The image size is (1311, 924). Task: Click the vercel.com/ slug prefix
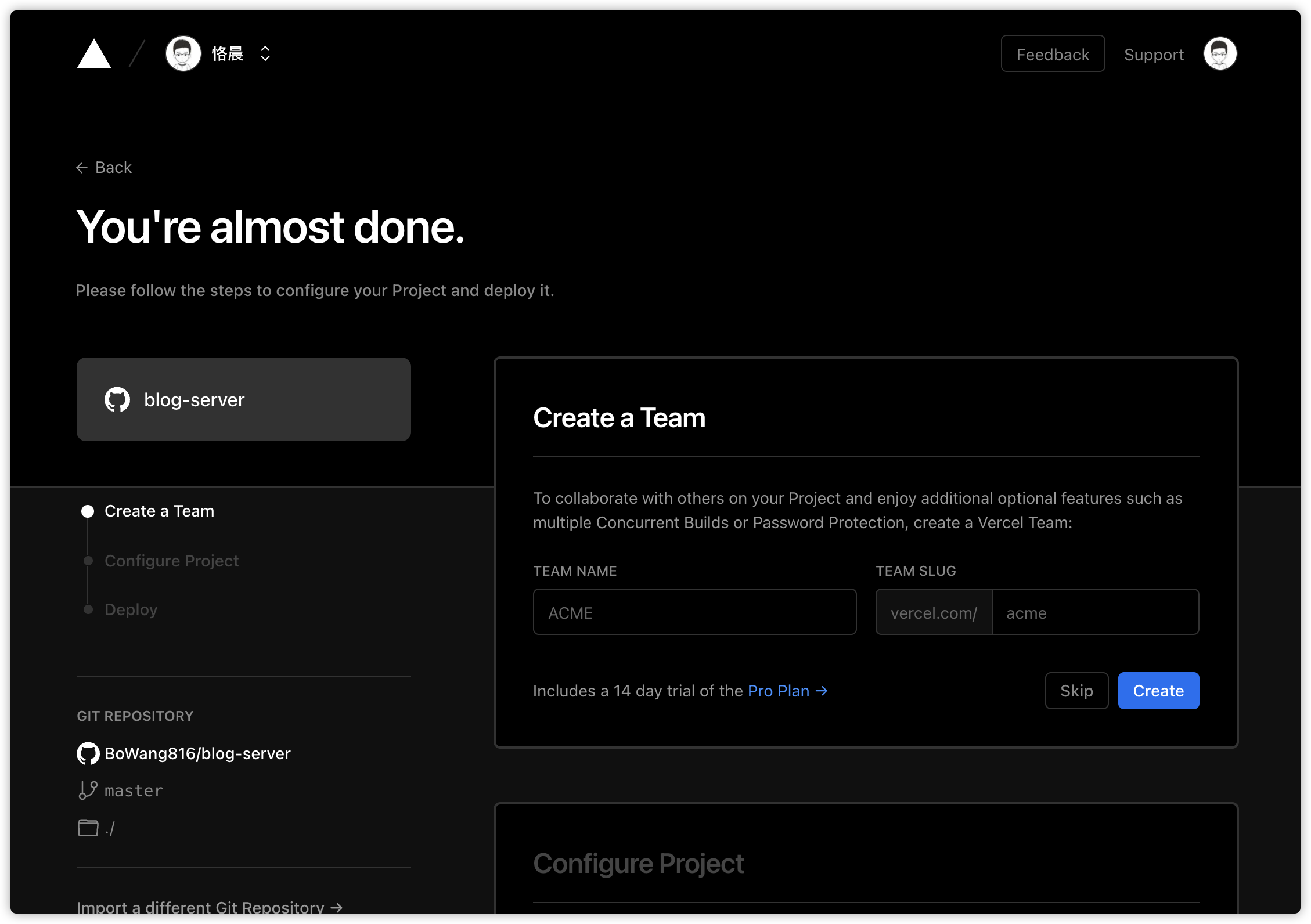click(x=934, y=613)
